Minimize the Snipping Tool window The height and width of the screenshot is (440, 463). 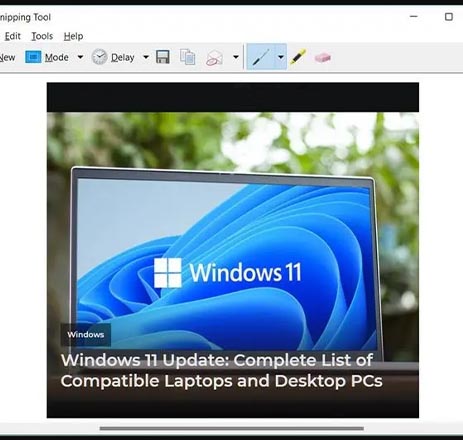coord(414,16)
